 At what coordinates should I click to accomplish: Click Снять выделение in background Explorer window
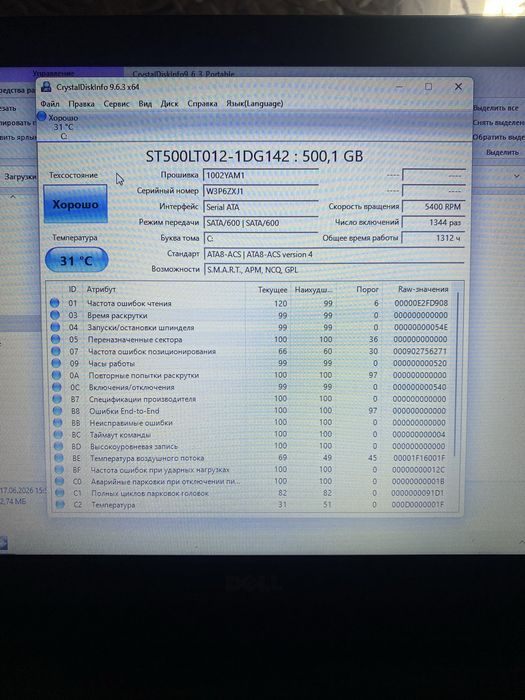(x=499, y=123)
